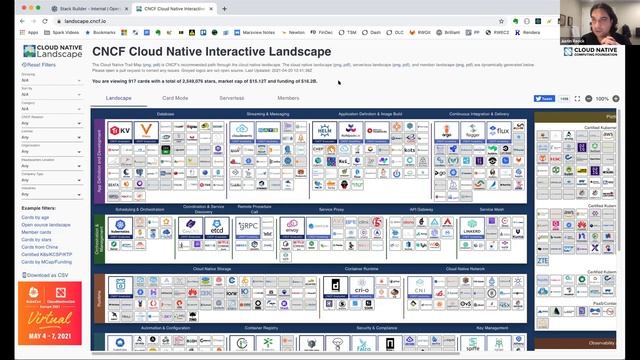Screen dimensions: 640x360
Task: Open the Linkerd project card
Action: 472,228
